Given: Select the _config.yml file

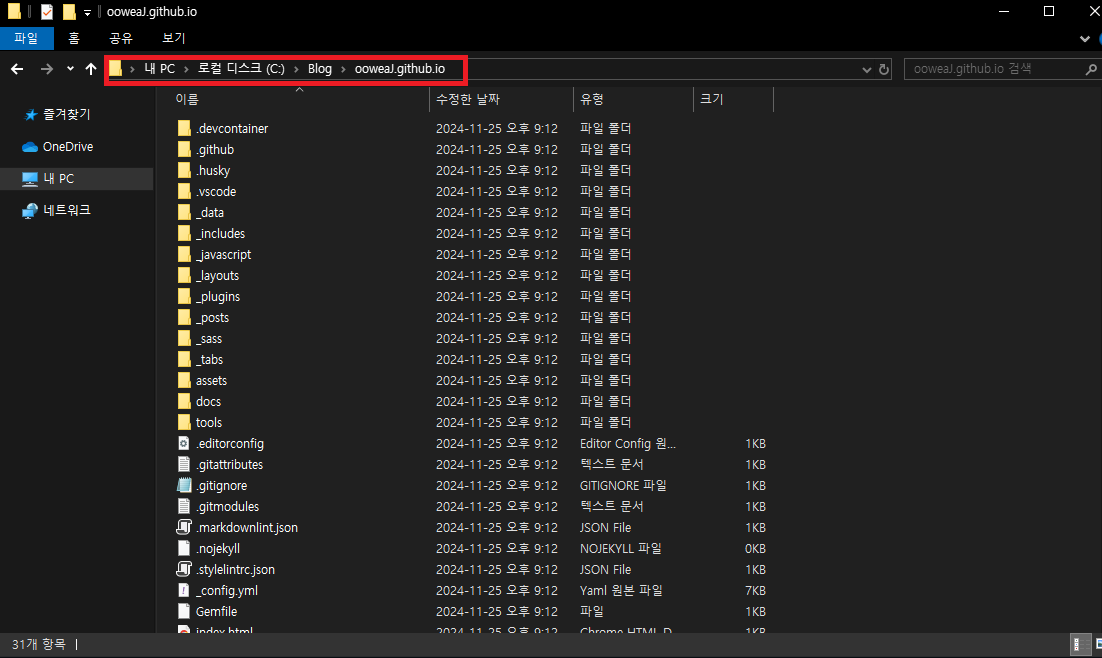Looking at the screenshot, I should [x=226, y=590].
